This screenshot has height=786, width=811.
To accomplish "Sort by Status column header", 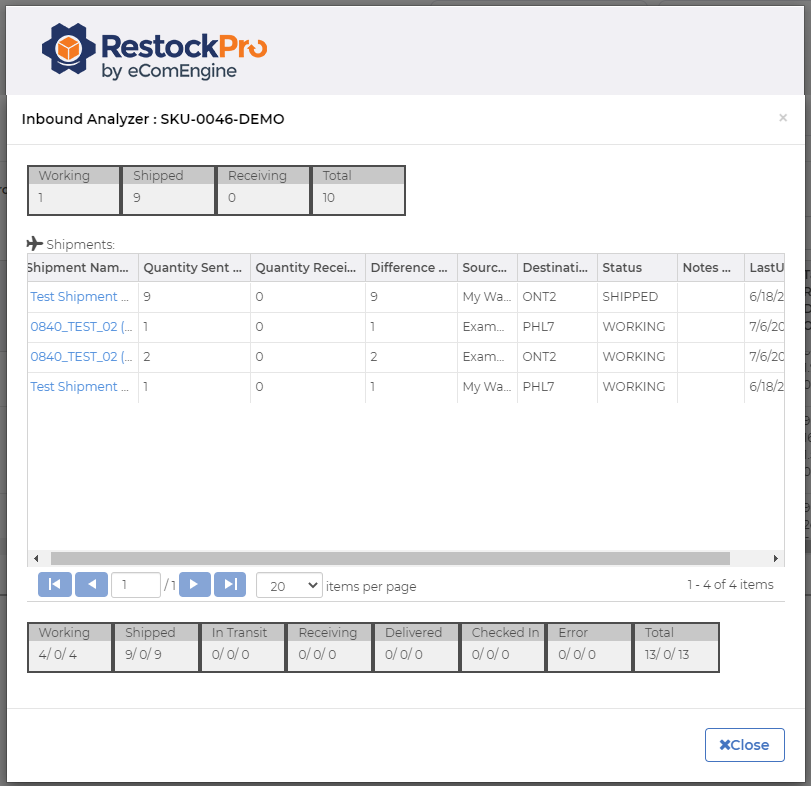I will tap(622, 268).
